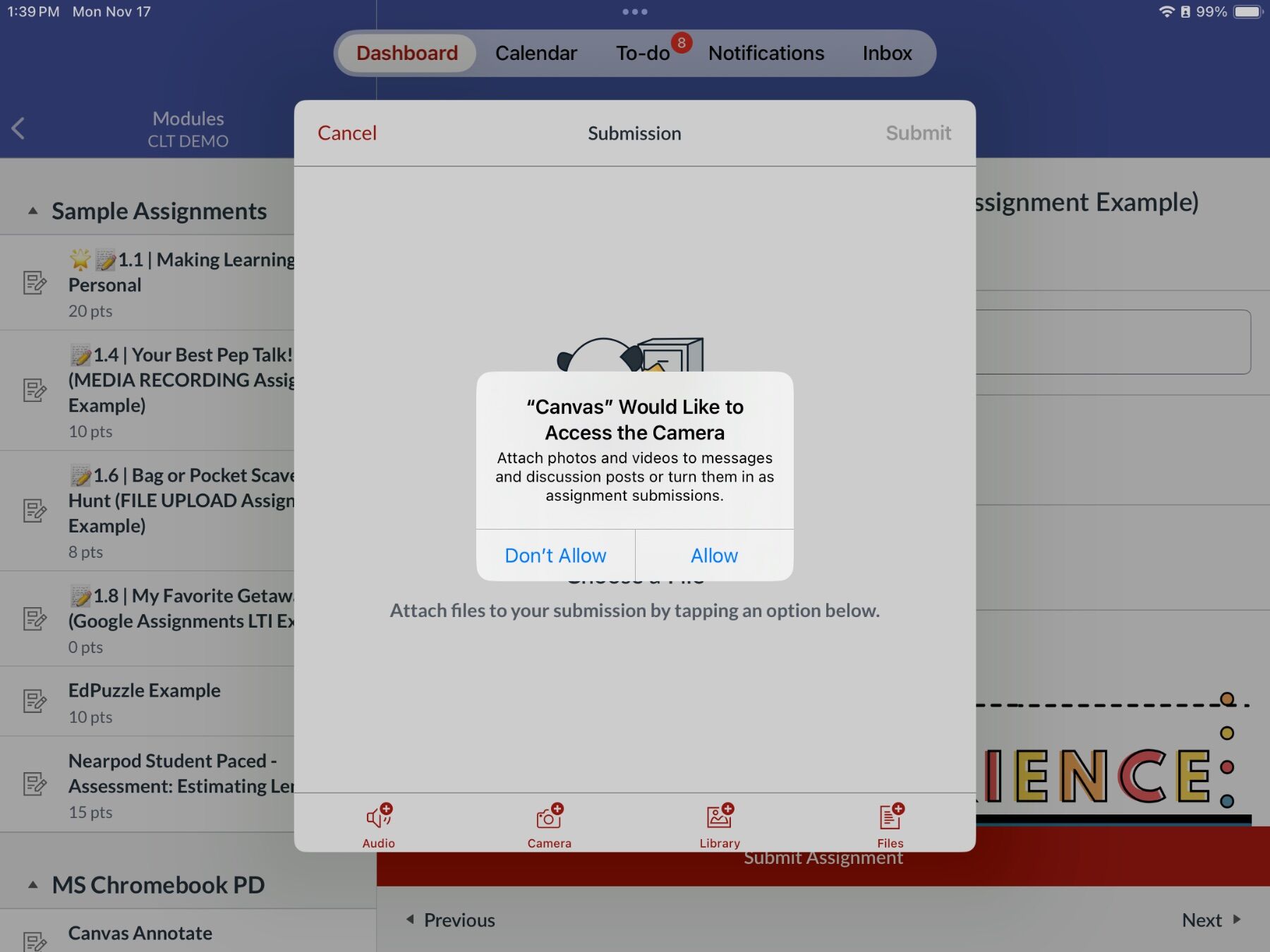
Task: Switch to the Calendar tab
Action: [x=536, y=53]
